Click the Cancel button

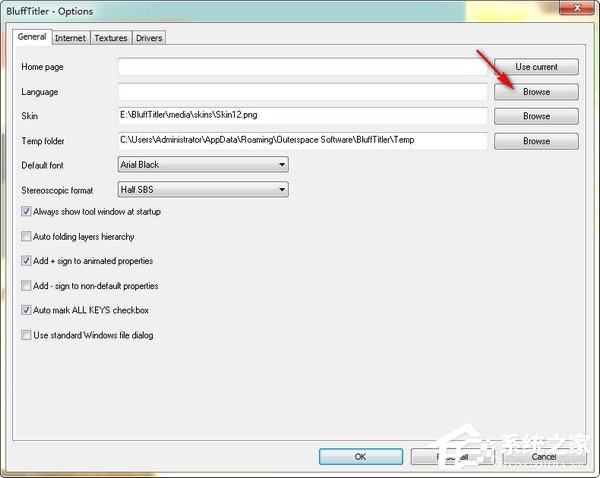pos(544,457)
